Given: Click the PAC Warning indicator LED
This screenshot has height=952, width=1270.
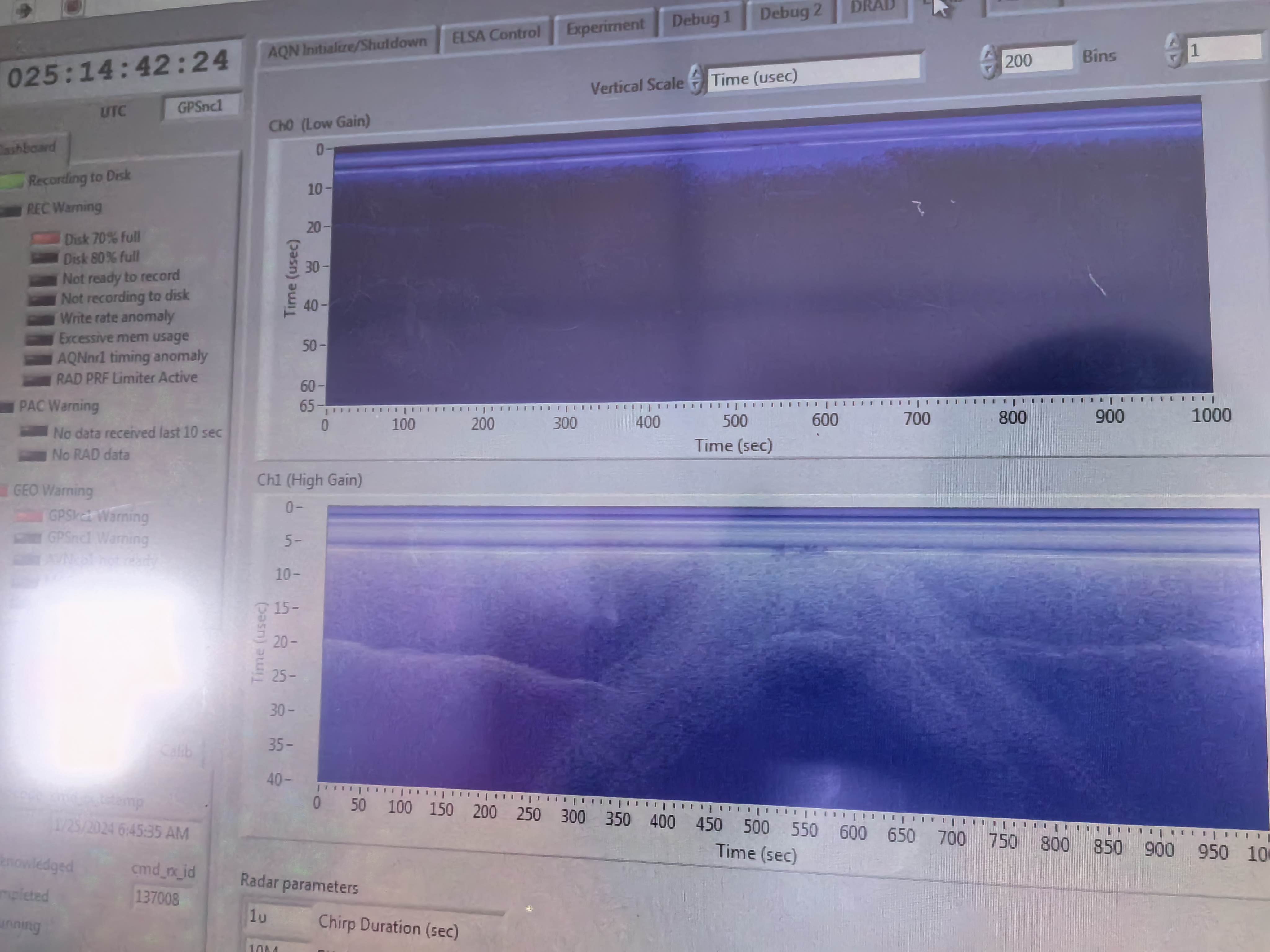Looking at the screenshot, I should pyautogui.click(x=7, y=408).
